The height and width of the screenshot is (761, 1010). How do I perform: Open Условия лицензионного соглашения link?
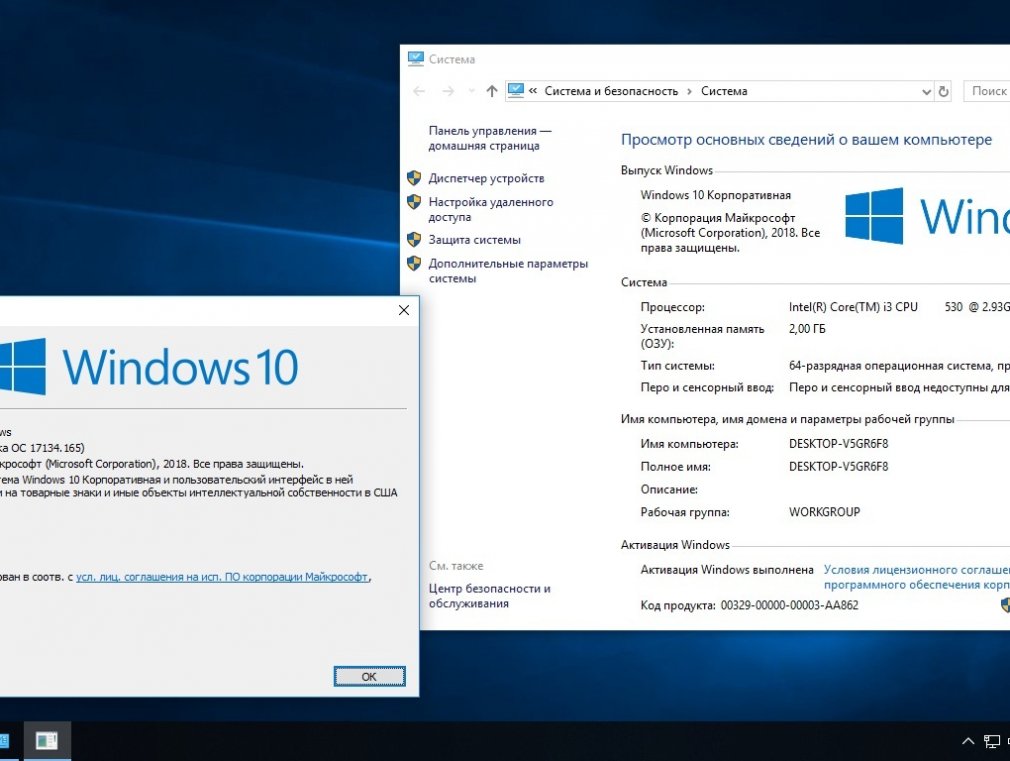point(917,577)
